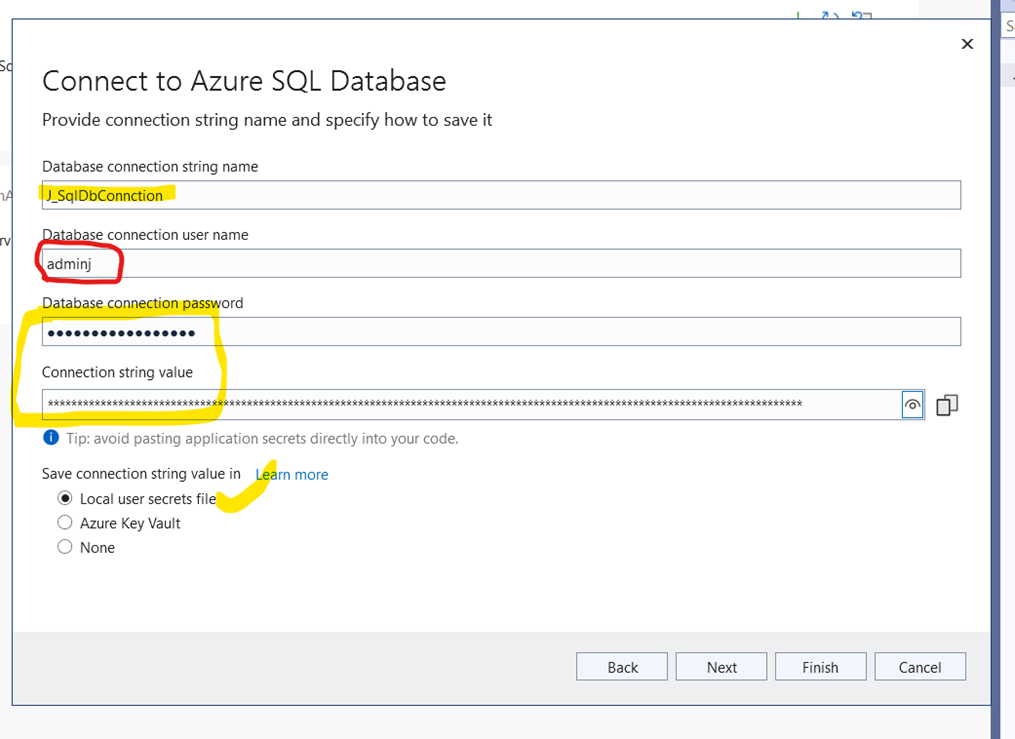
Task: Click the 'Connect to Azure SQL Database' heading
Action: click(x=244, y=82)
